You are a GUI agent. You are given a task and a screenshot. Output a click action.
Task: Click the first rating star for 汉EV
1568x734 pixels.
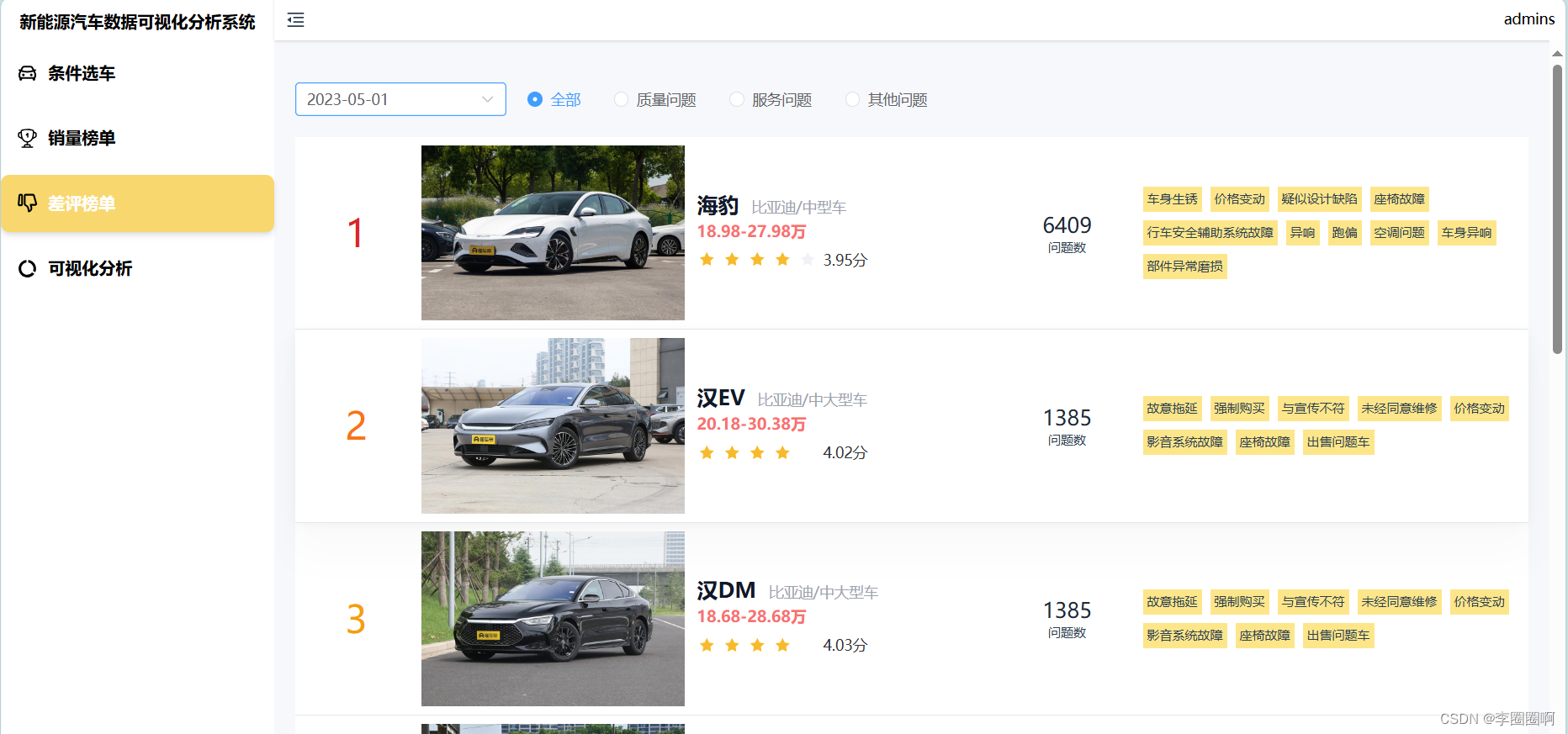707,453
